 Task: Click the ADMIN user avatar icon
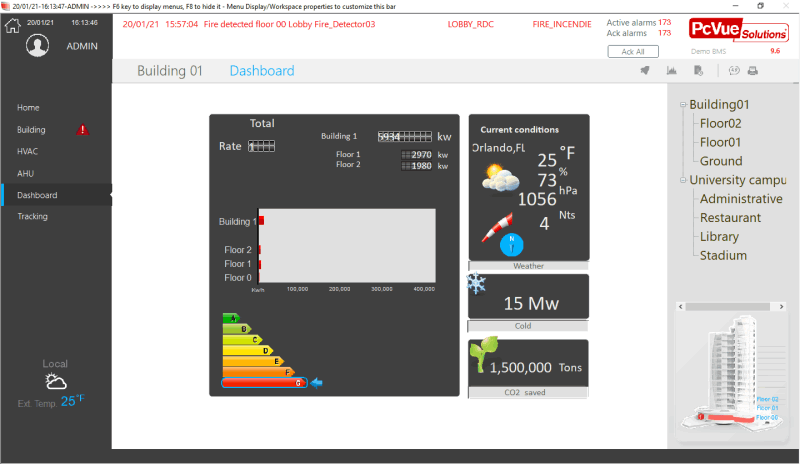pyautogui.click(x=39, y=46)
